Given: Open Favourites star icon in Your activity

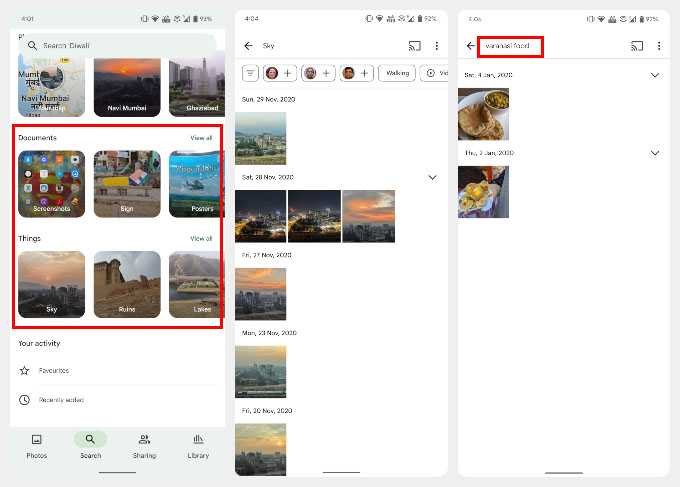Looking at the screenshot, I should [x=24, y=370].
